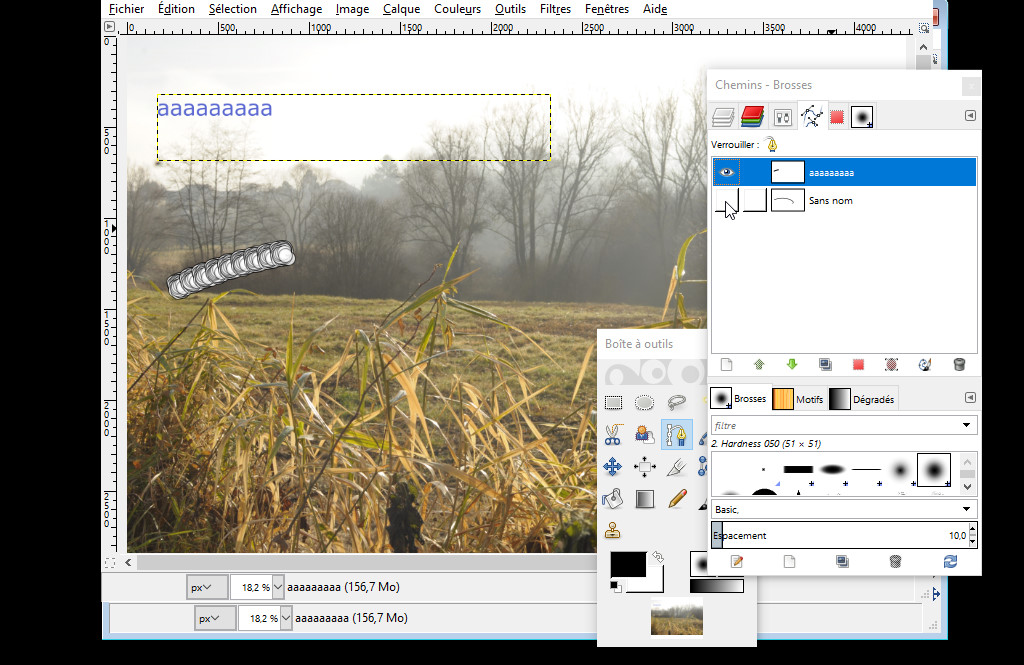Duplicate the selected path
This screenshot has width=1024, height=665.
click(825, 365)
